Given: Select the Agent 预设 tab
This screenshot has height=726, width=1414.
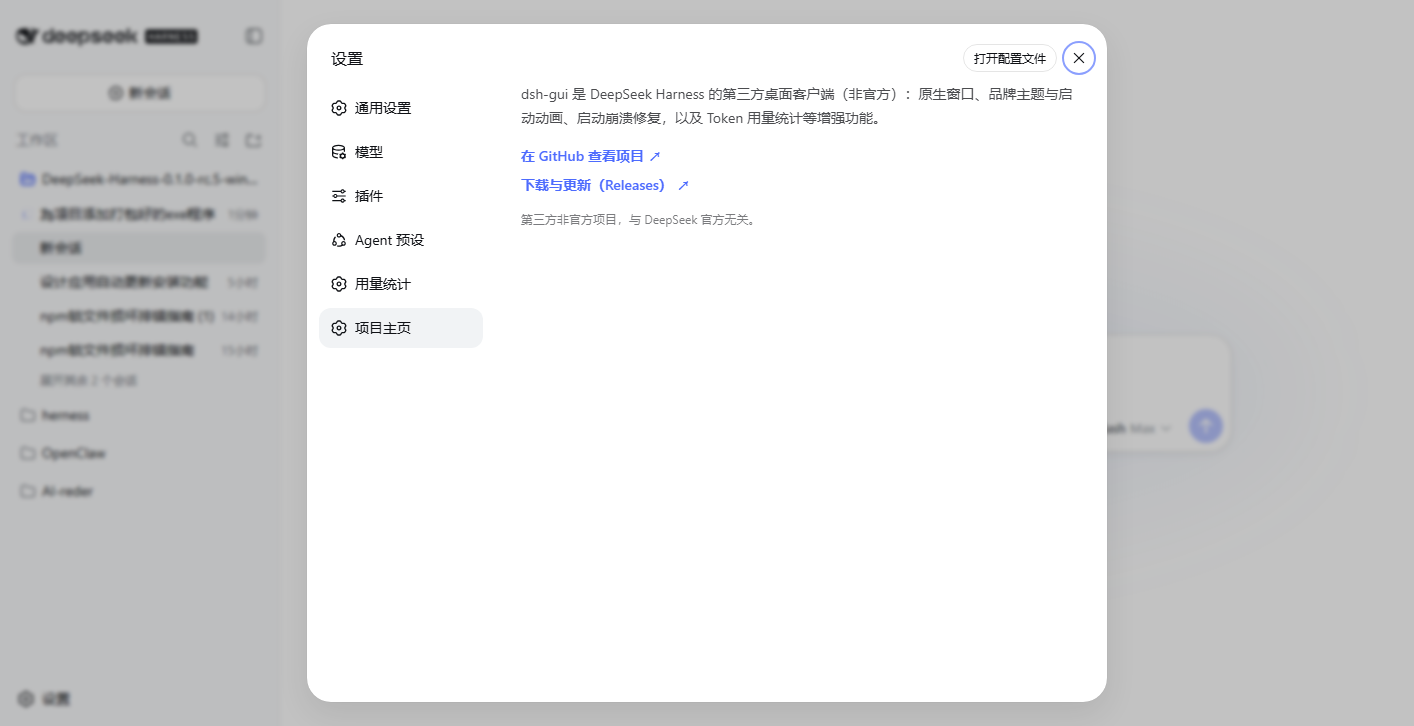Looking at the screenshot, I should 401,240.
